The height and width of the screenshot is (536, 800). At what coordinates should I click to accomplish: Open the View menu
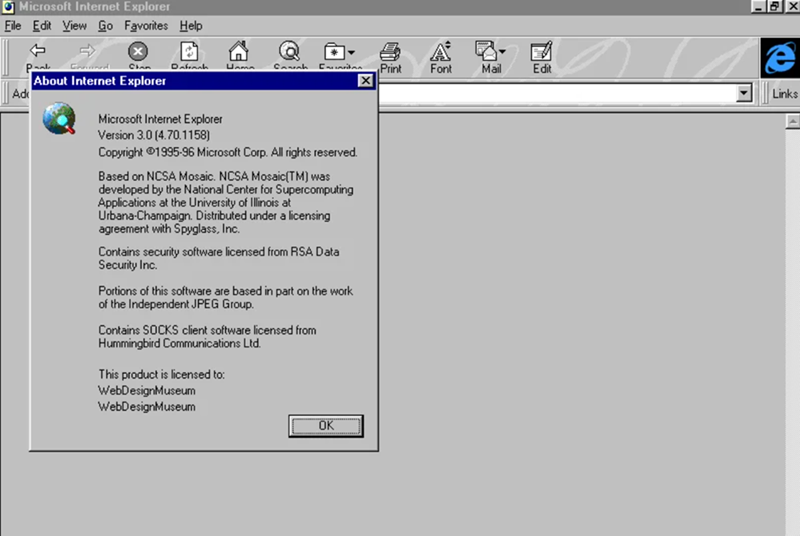click(74, 25)
